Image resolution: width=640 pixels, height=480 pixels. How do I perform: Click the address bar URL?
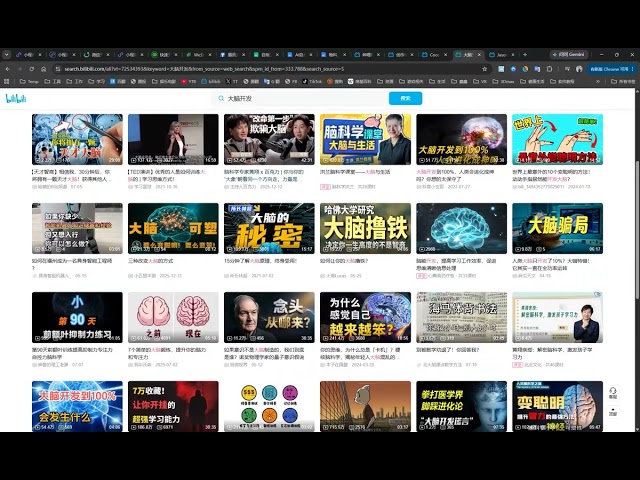click(x=204, y=69)
